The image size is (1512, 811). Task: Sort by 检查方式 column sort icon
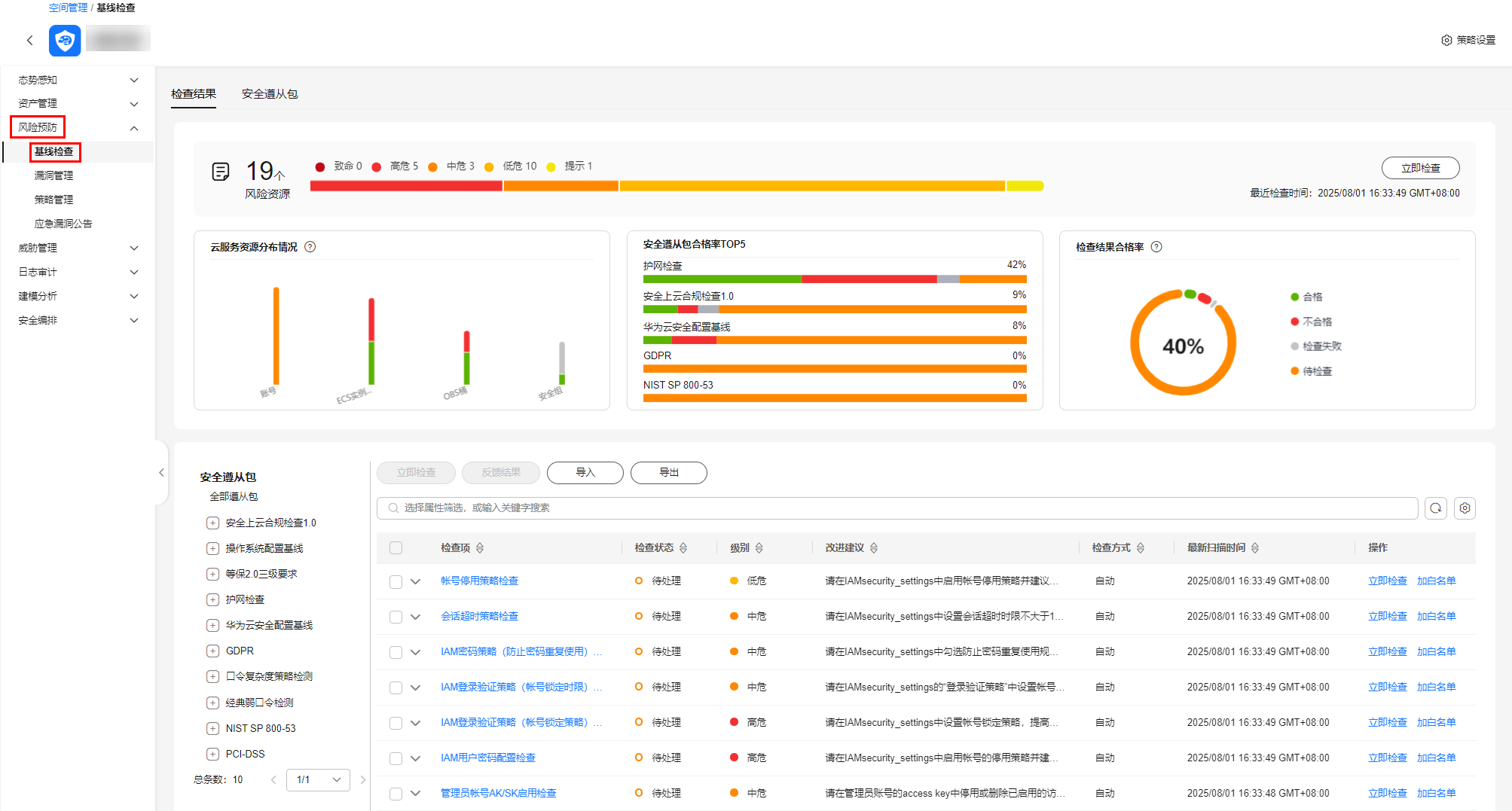[x=1141, y=548]
